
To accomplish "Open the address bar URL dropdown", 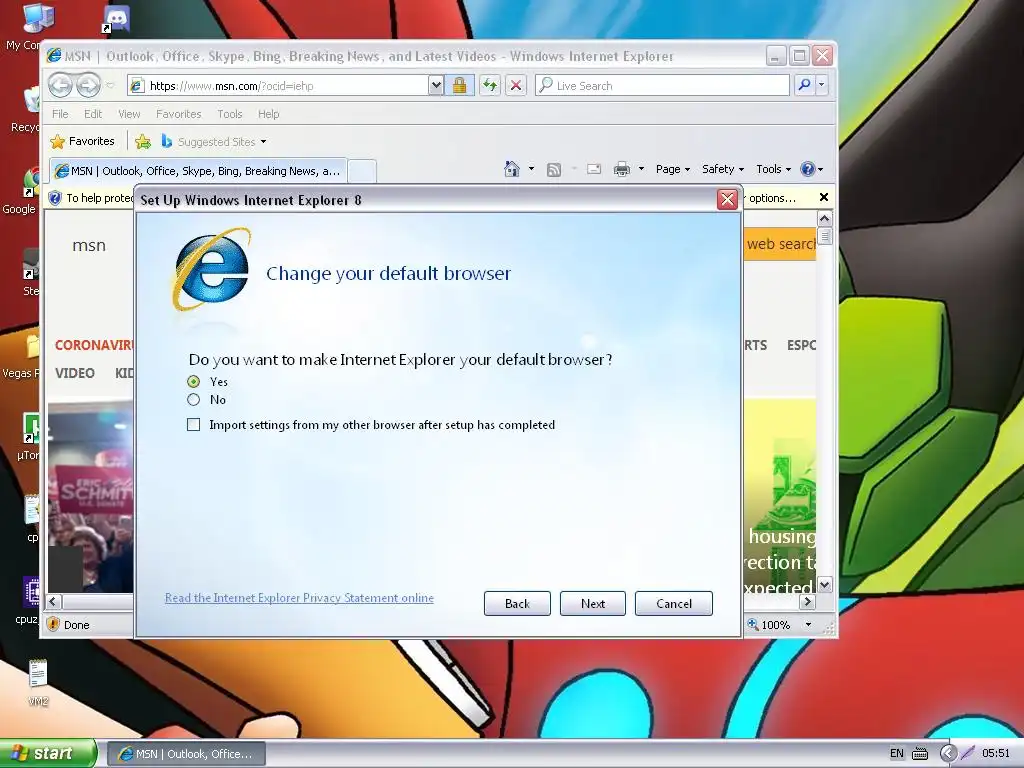I will [x=436, y=86].
